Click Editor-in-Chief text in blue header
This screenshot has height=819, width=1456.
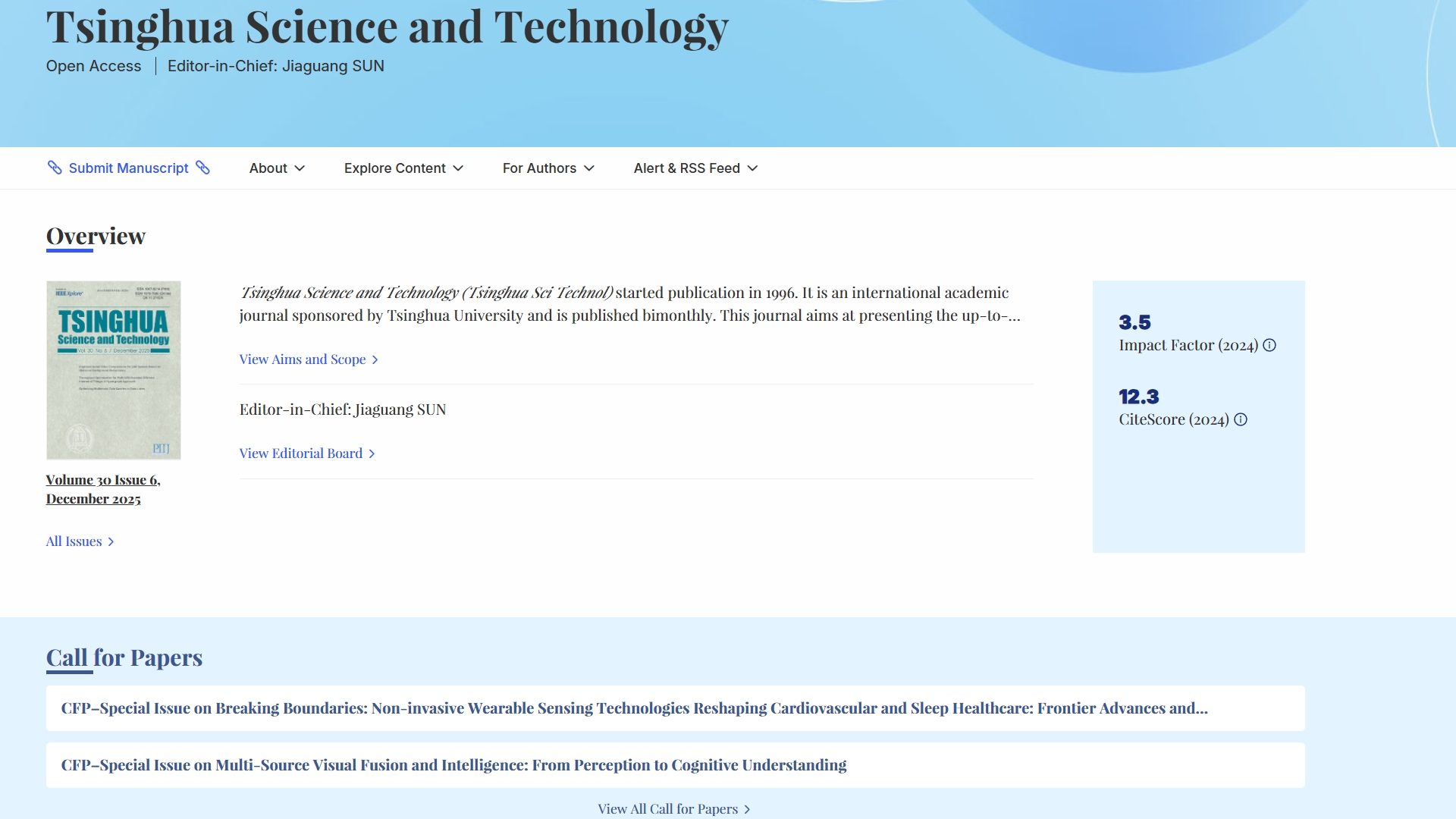[x=276, y=66]
